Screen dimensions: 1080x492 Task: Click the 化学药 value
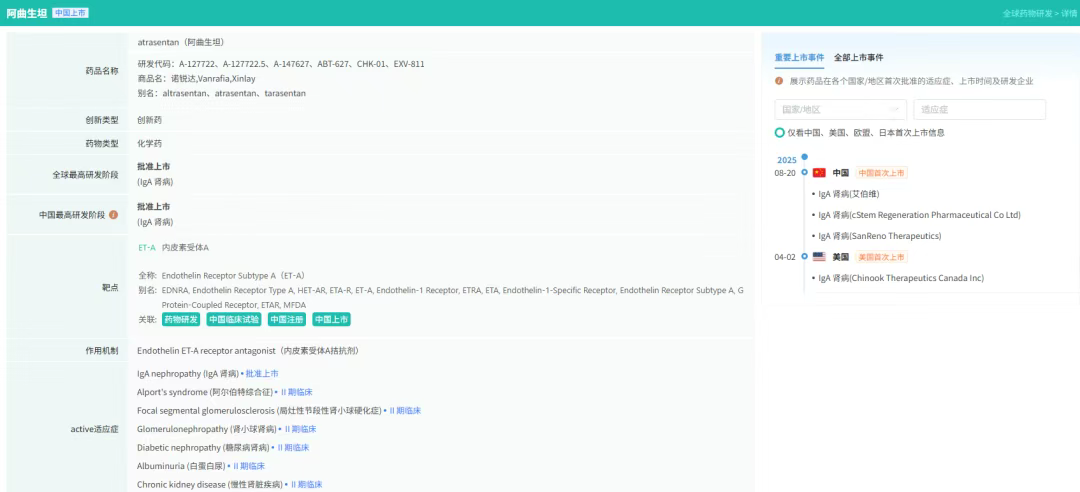pyautogui.click(x=149, y=143)
